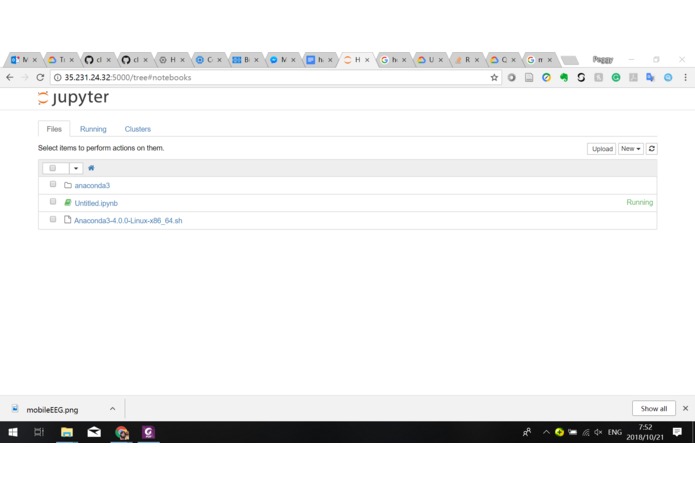Viewport: 695px width, 494px height.
Task: Go back in browser history
Action: [10, 77]
